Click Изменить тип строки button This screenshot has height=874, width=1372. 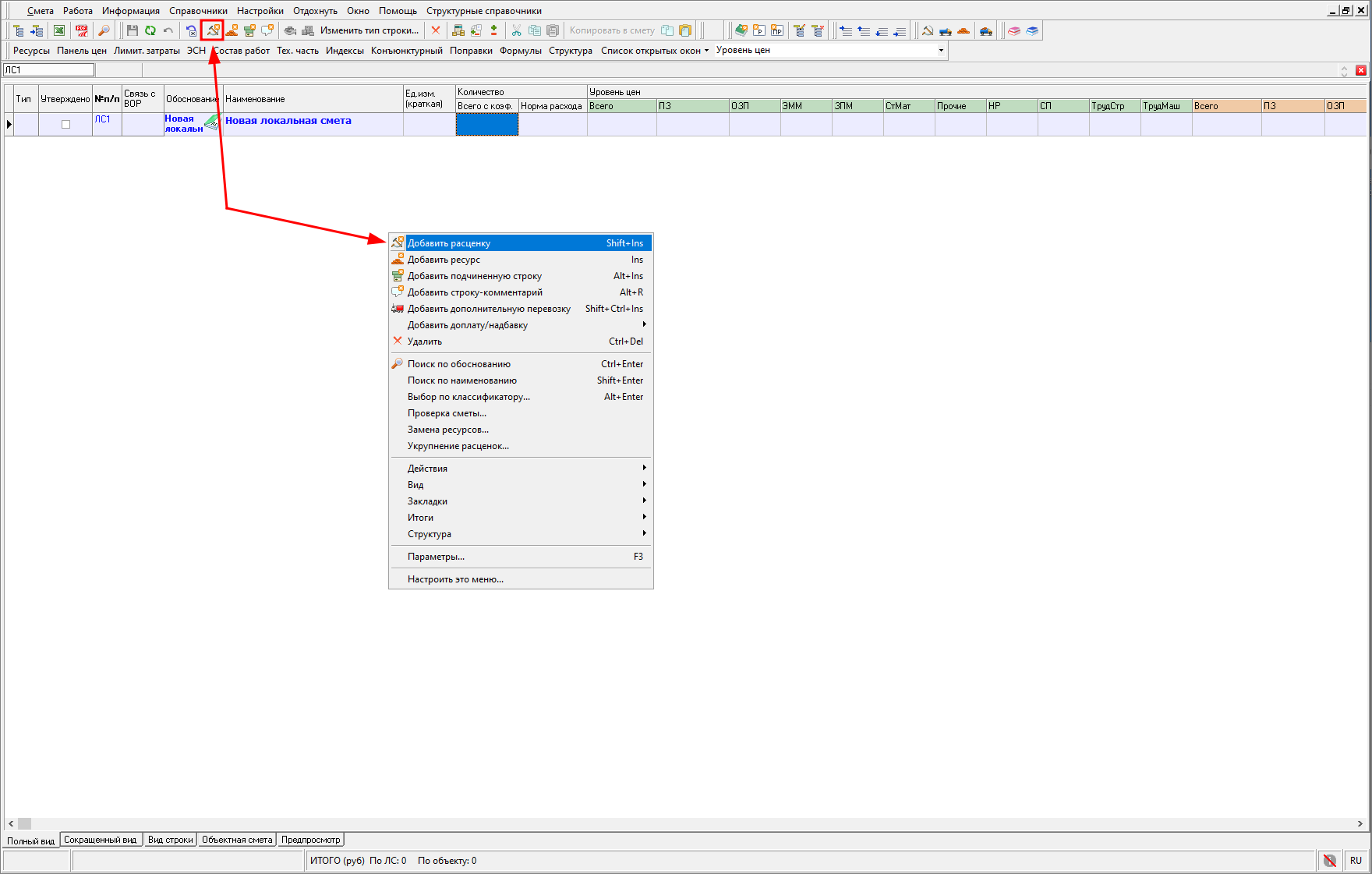pos(369,30)
